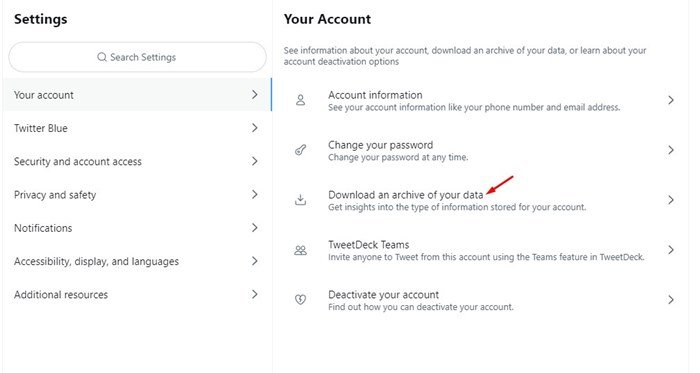Open the Notifications settings category
Screen dimensions: 700x373
pyautogui.click(x=137, y=228)
